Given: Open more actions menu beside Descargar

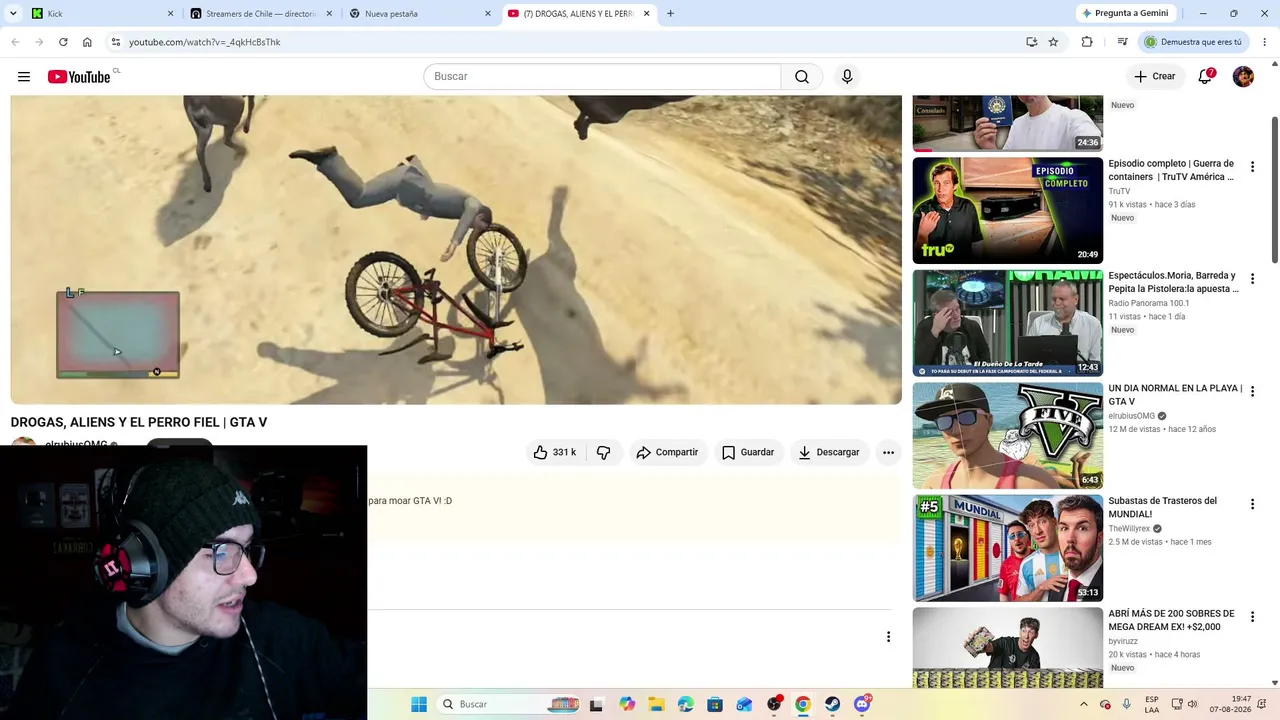Looking at the screenshot, I should pyautogui.click(x=888, y=452).
